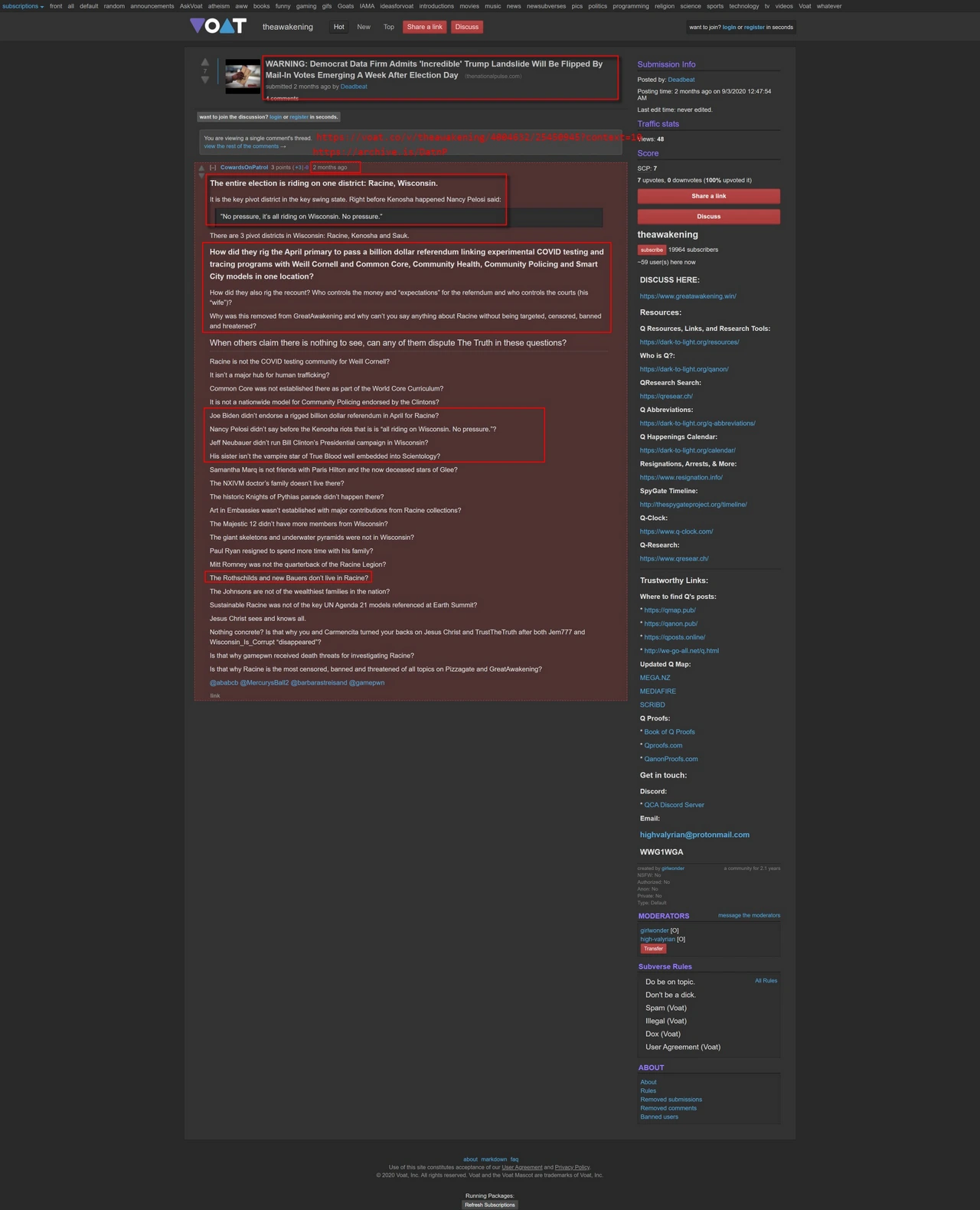Open the q-clock.com link

click(677, 531)
